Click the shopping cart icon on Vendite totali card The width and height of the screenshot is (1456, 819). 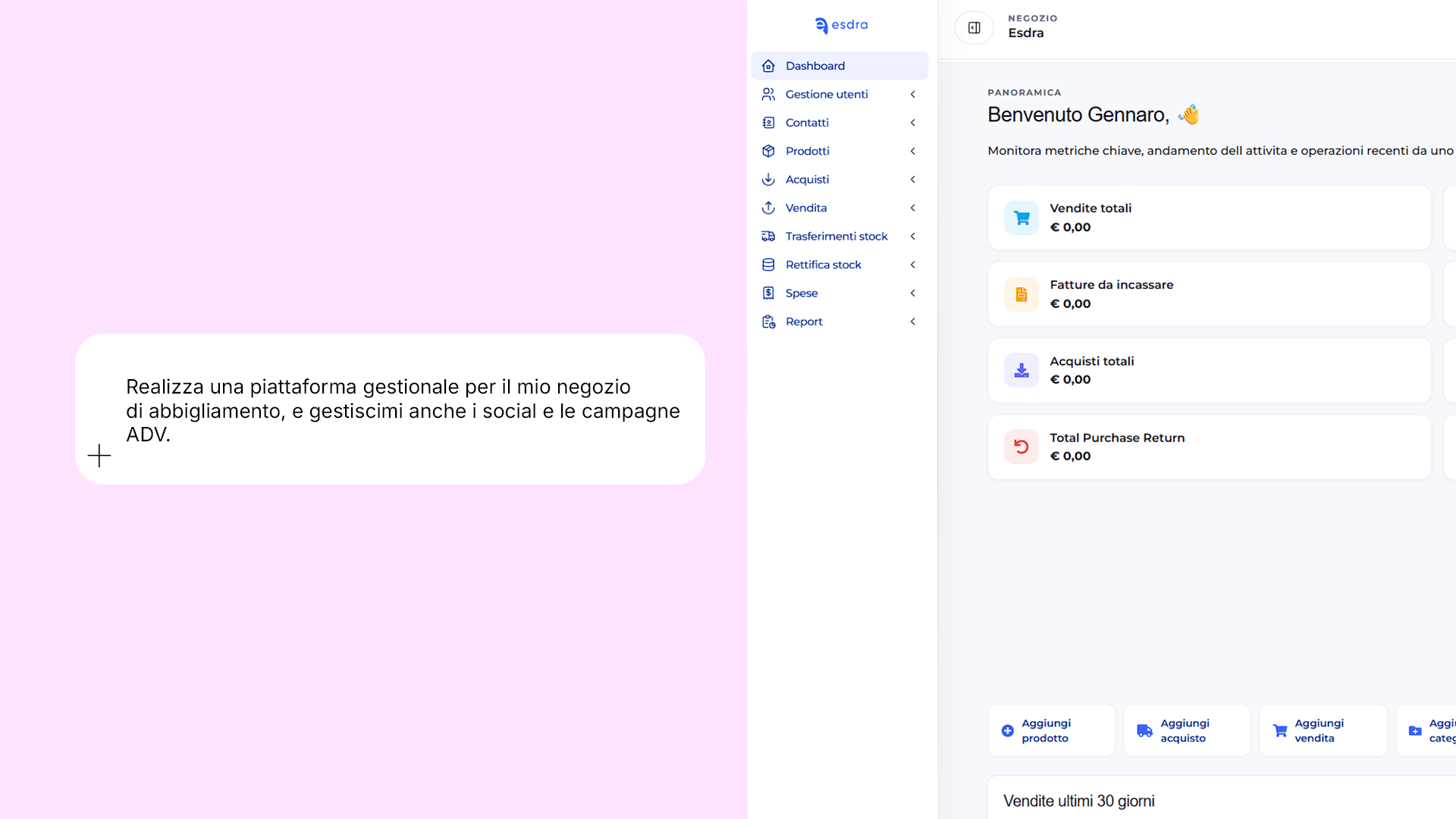(x=1021, y=218)
